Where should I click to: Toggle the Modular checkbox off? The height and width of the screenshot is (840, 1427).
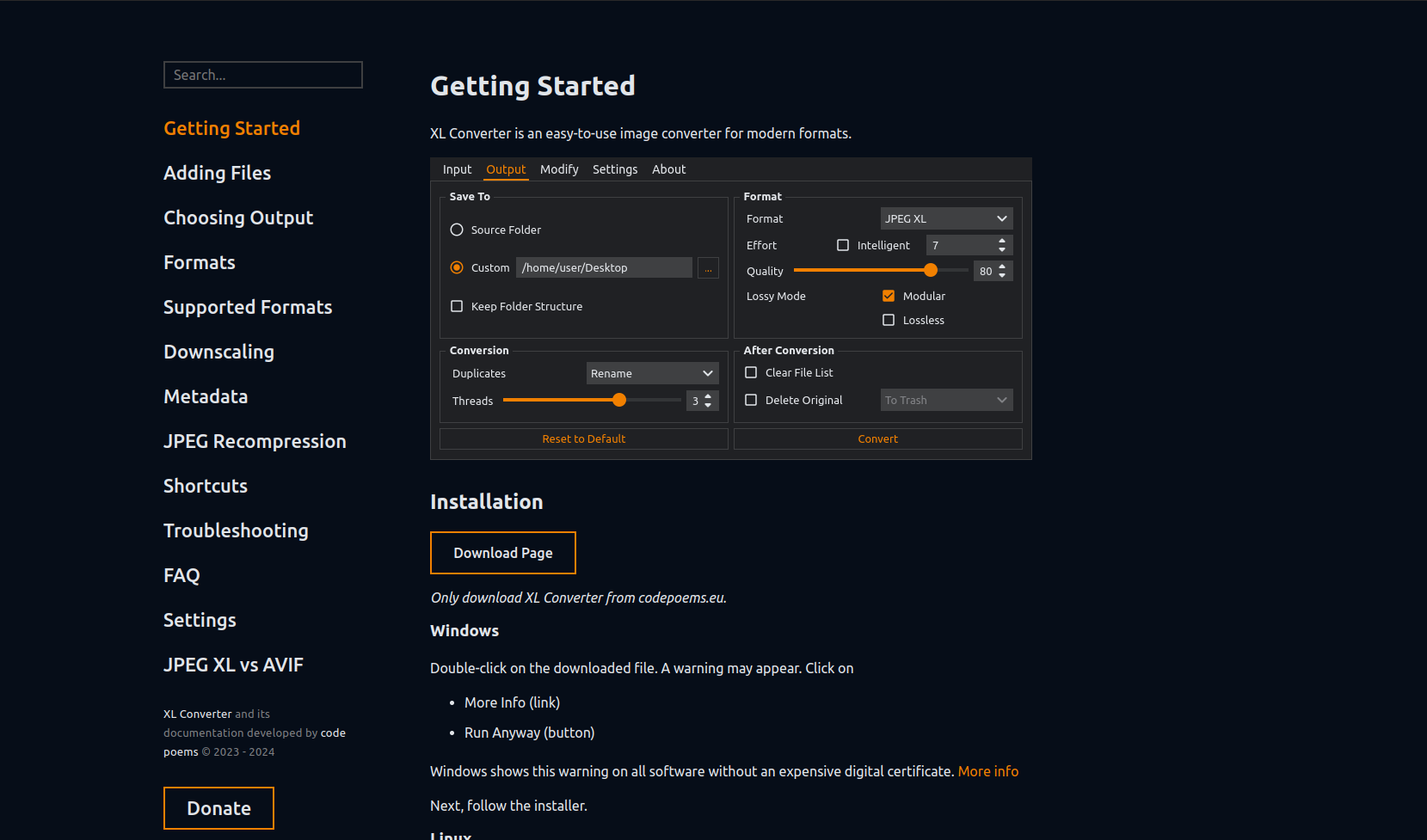point(889,297)
